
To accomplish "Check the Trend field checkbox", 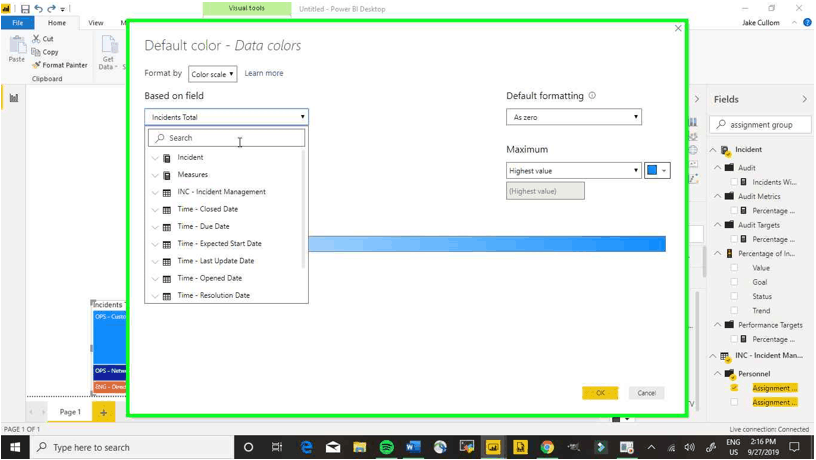I will point(734,311).
